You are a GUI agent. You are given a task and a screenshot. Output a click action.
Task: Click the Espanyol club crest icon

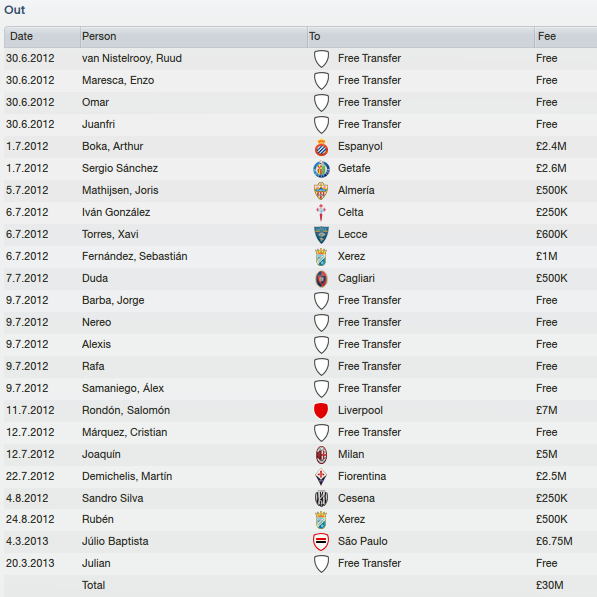[x=321, y=147]
